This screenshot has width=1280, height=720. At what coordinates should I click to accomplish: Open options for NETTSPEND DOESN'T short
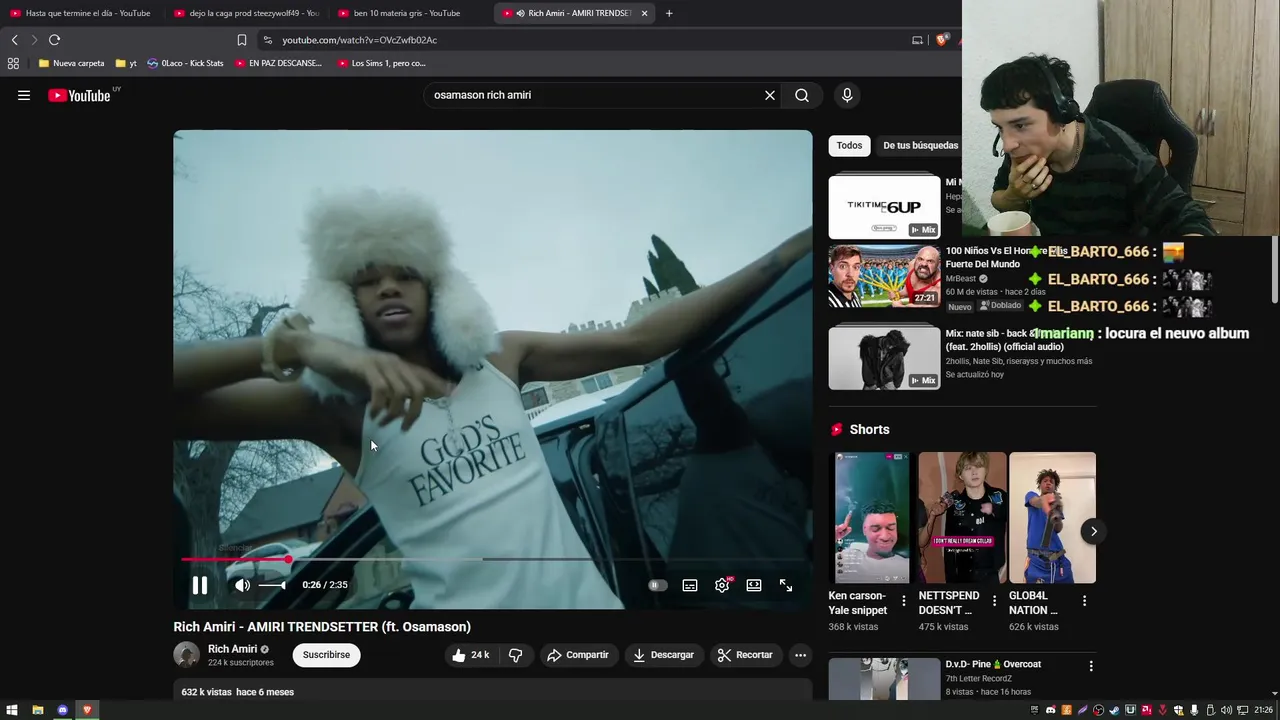click(994, 601)
